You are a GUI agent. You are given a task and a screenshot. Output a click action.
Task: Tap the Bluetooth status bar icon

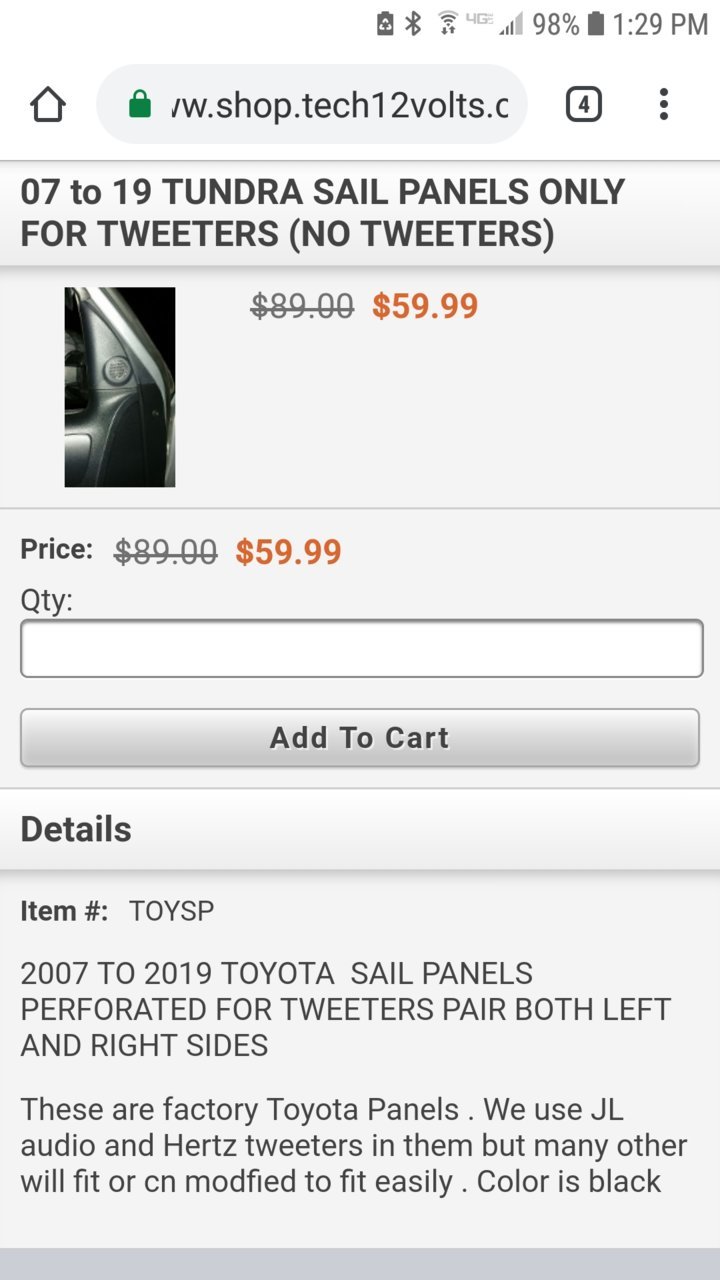point(413,24)
